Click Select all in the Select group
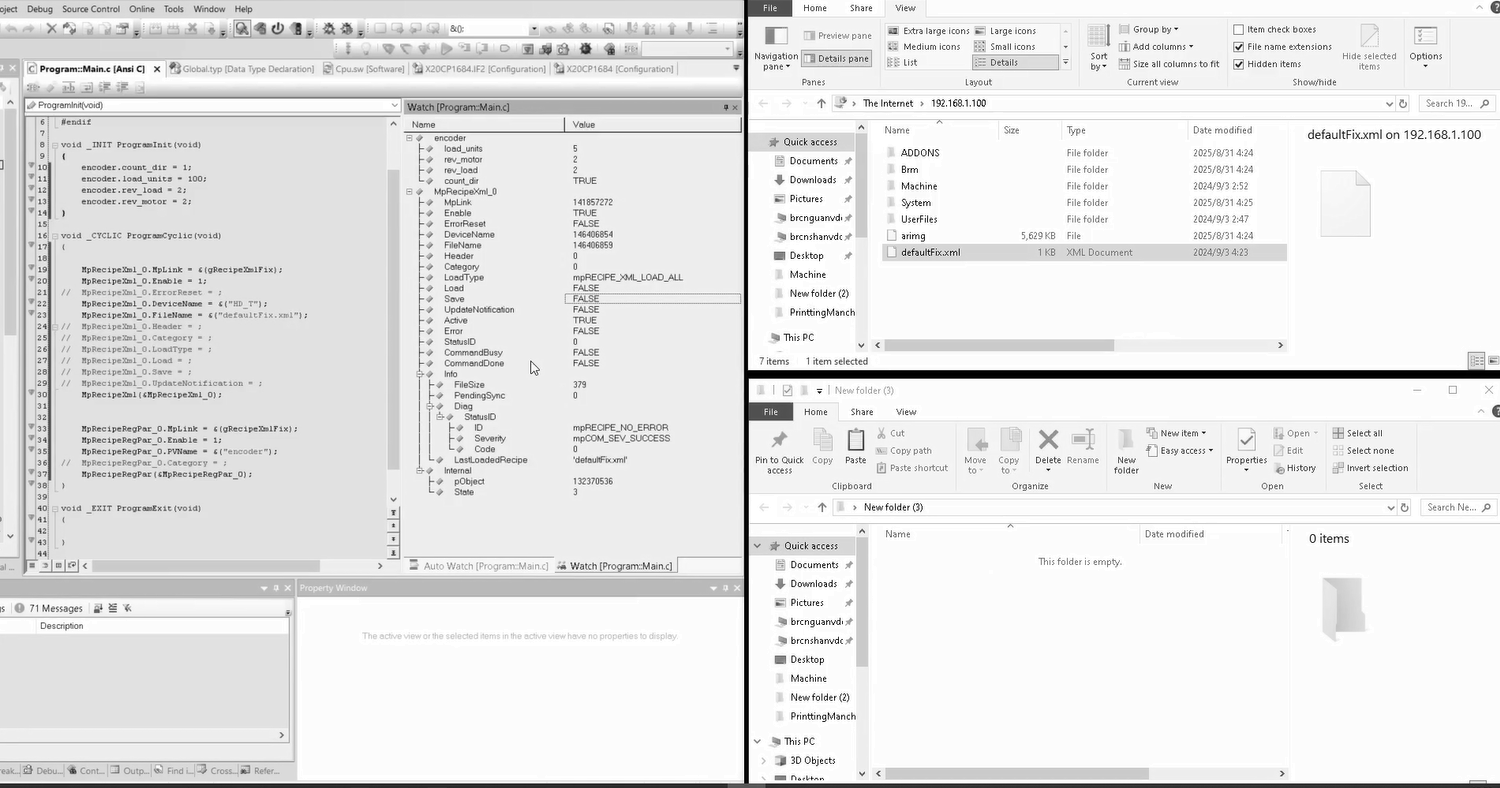 1357,434
